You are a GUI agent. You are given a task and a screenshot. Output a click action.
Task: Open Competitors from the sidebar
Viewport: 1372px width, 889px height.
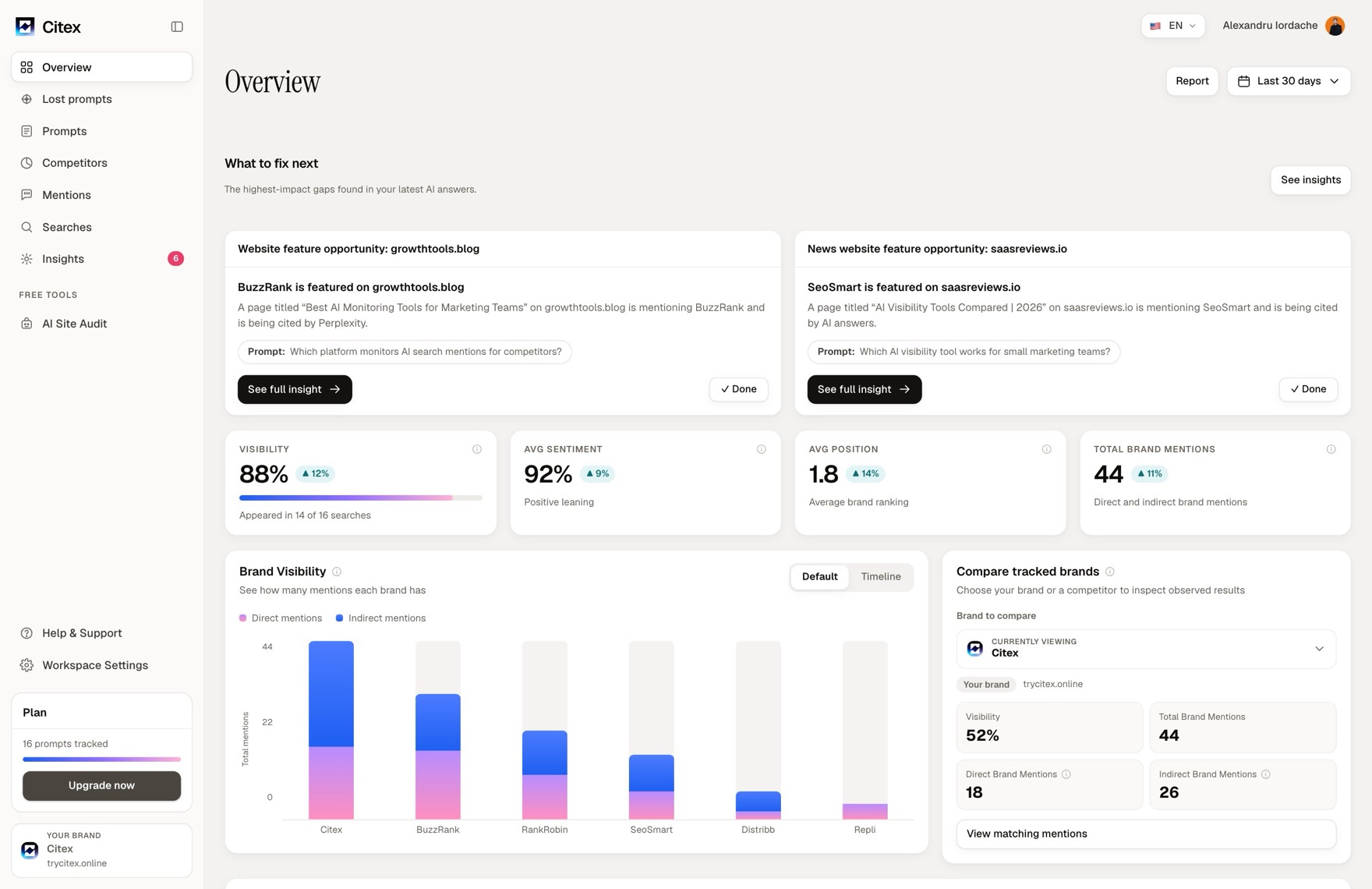pyautogui.click(x=101, y=163)
